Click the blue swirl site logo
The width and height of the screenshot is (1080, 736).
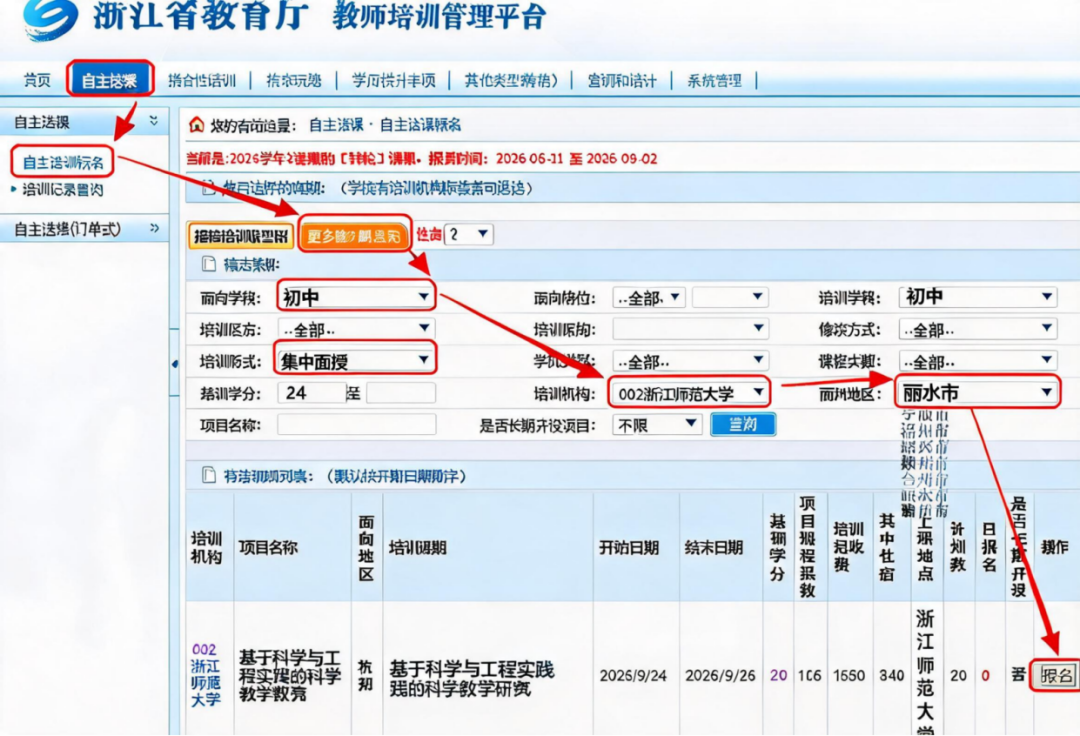pos(50,17)
